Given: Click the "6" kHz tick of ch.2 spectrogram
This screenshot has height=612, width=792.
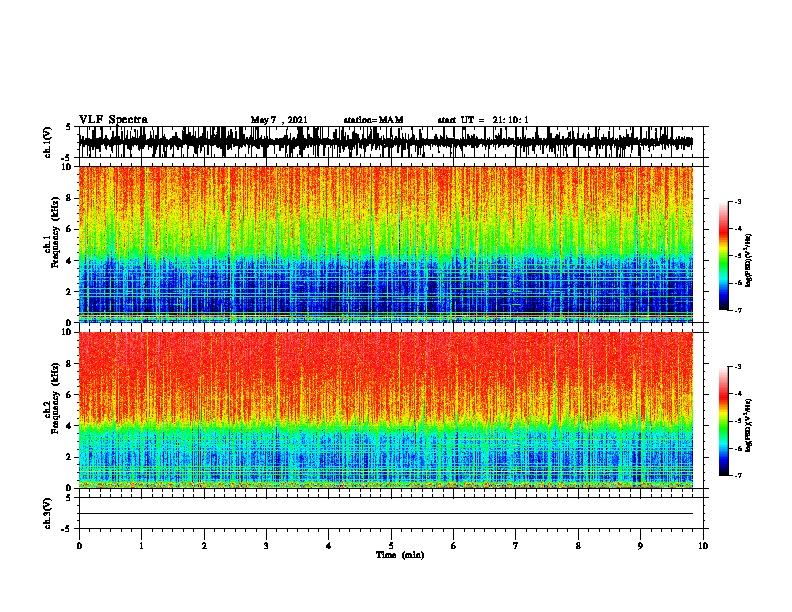Looking at the screenshot, I should click(x=69, y=395).
